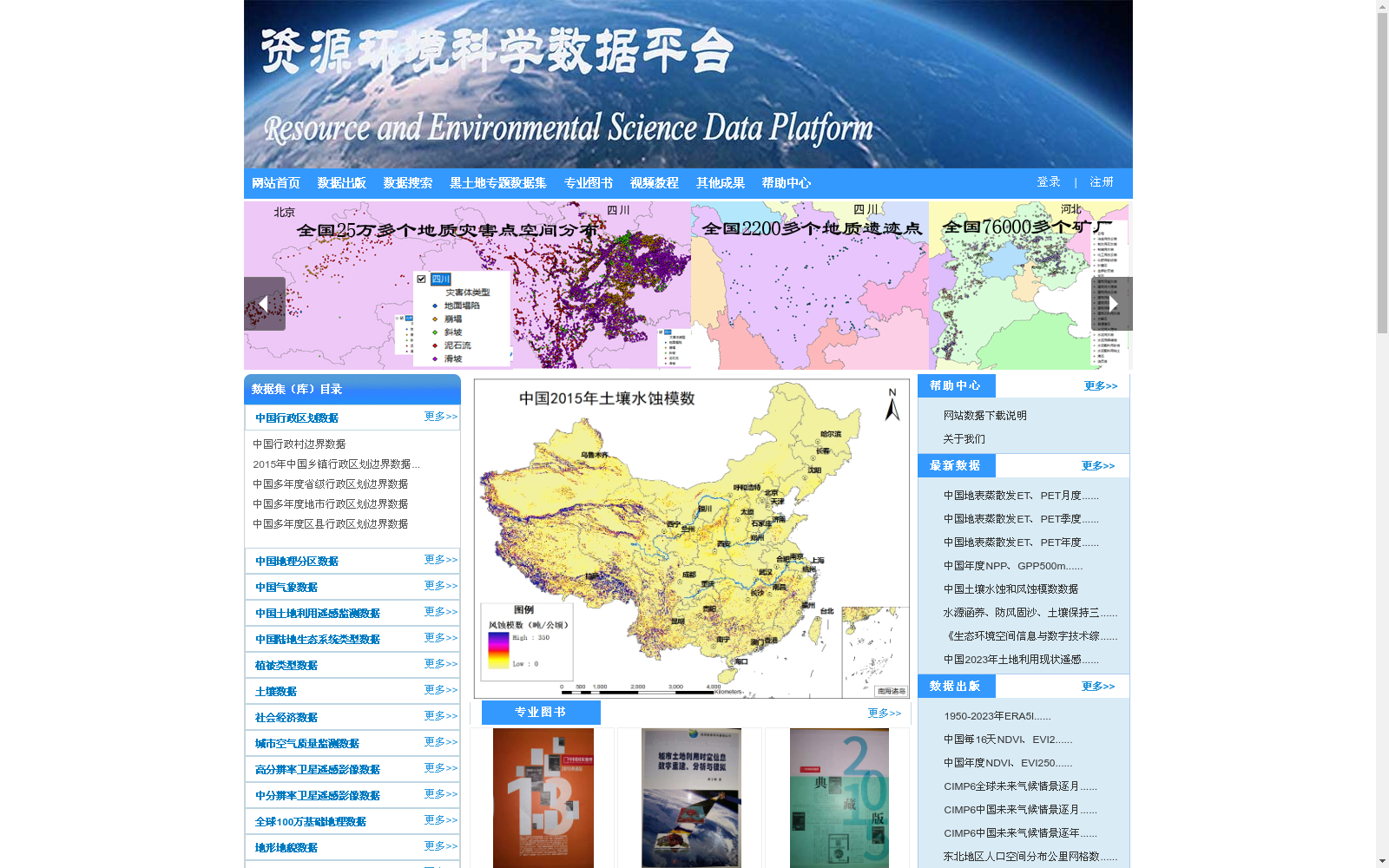This screenshot has height=868, width=1389.
Task: Open 土壤数据 category heading
Action: point(276,692)
